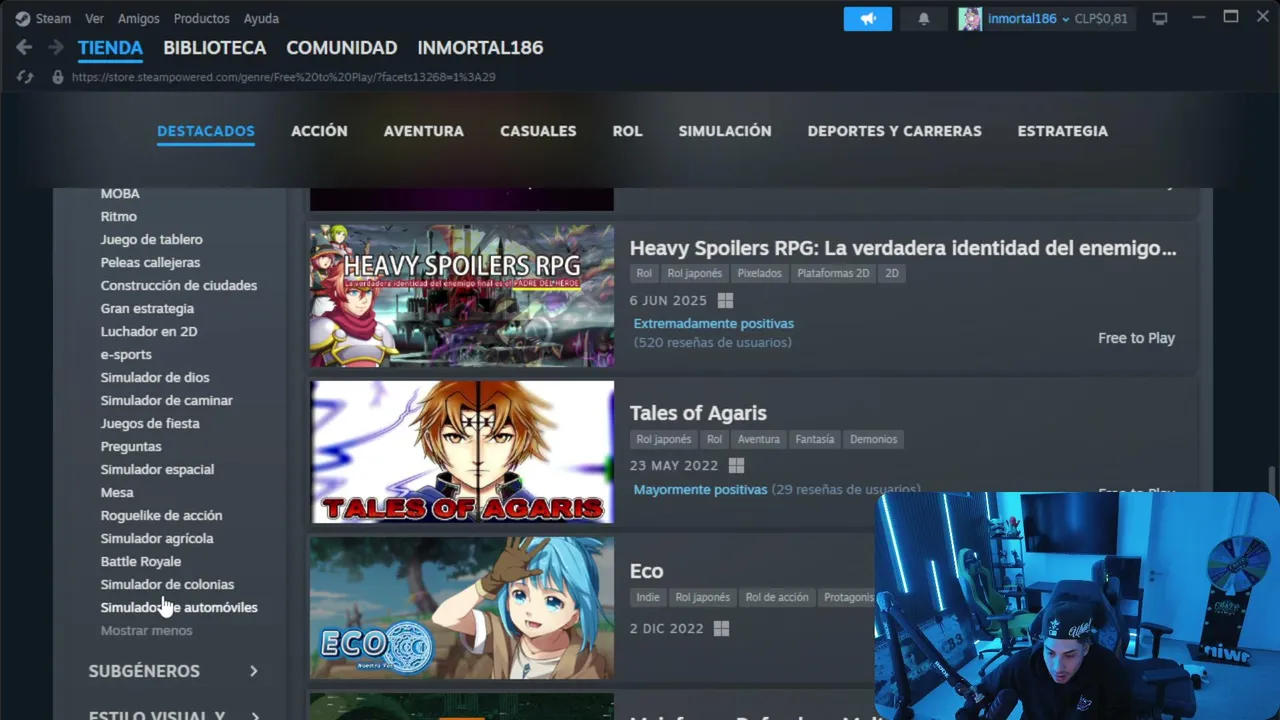Click the Demonios tag

coord(874,439)
